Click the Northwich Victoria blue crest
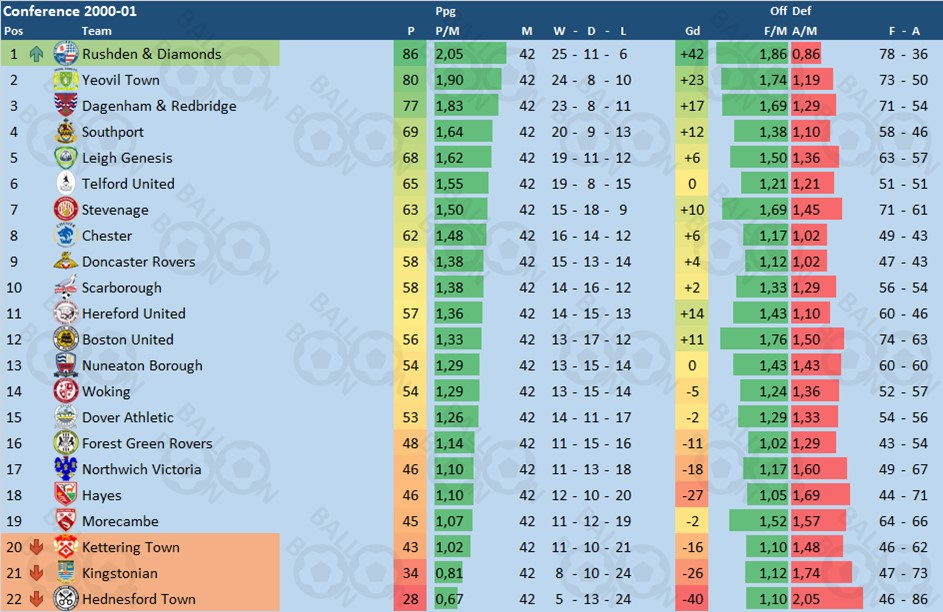943x612 pixels. point(66,469)
